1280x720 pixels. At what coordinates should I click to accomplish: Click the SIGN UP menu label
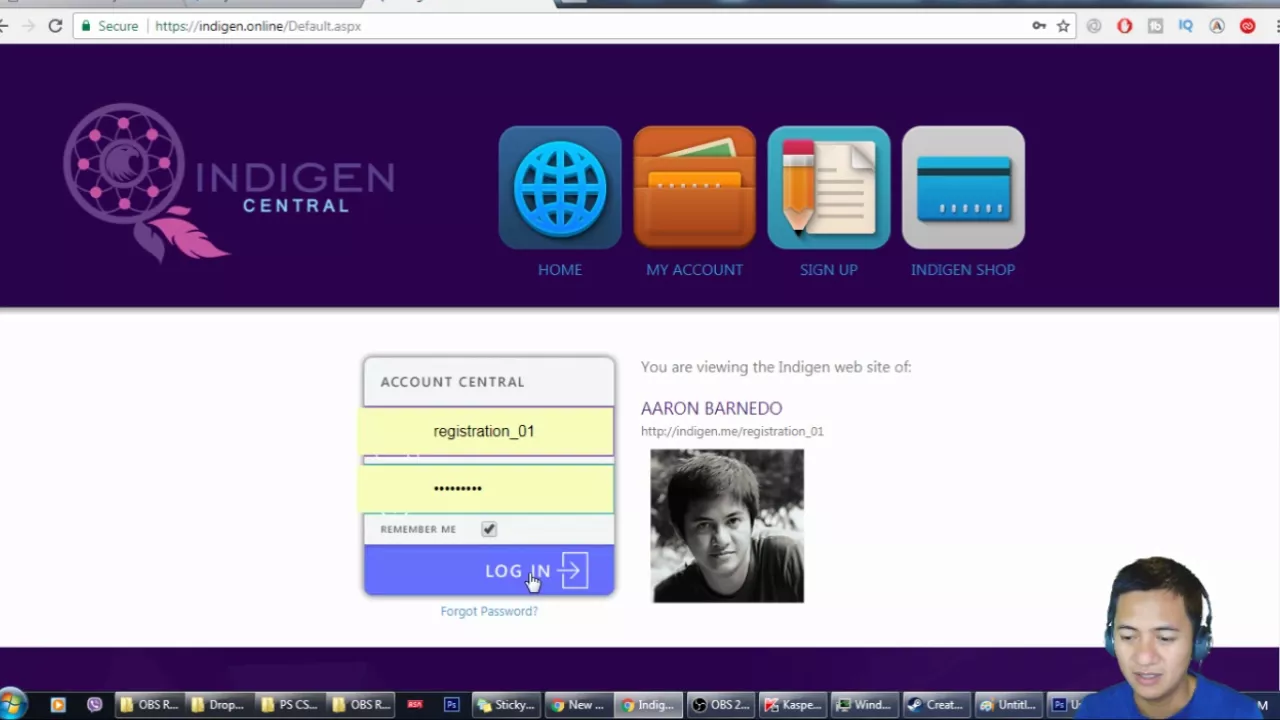coord(829,270)
